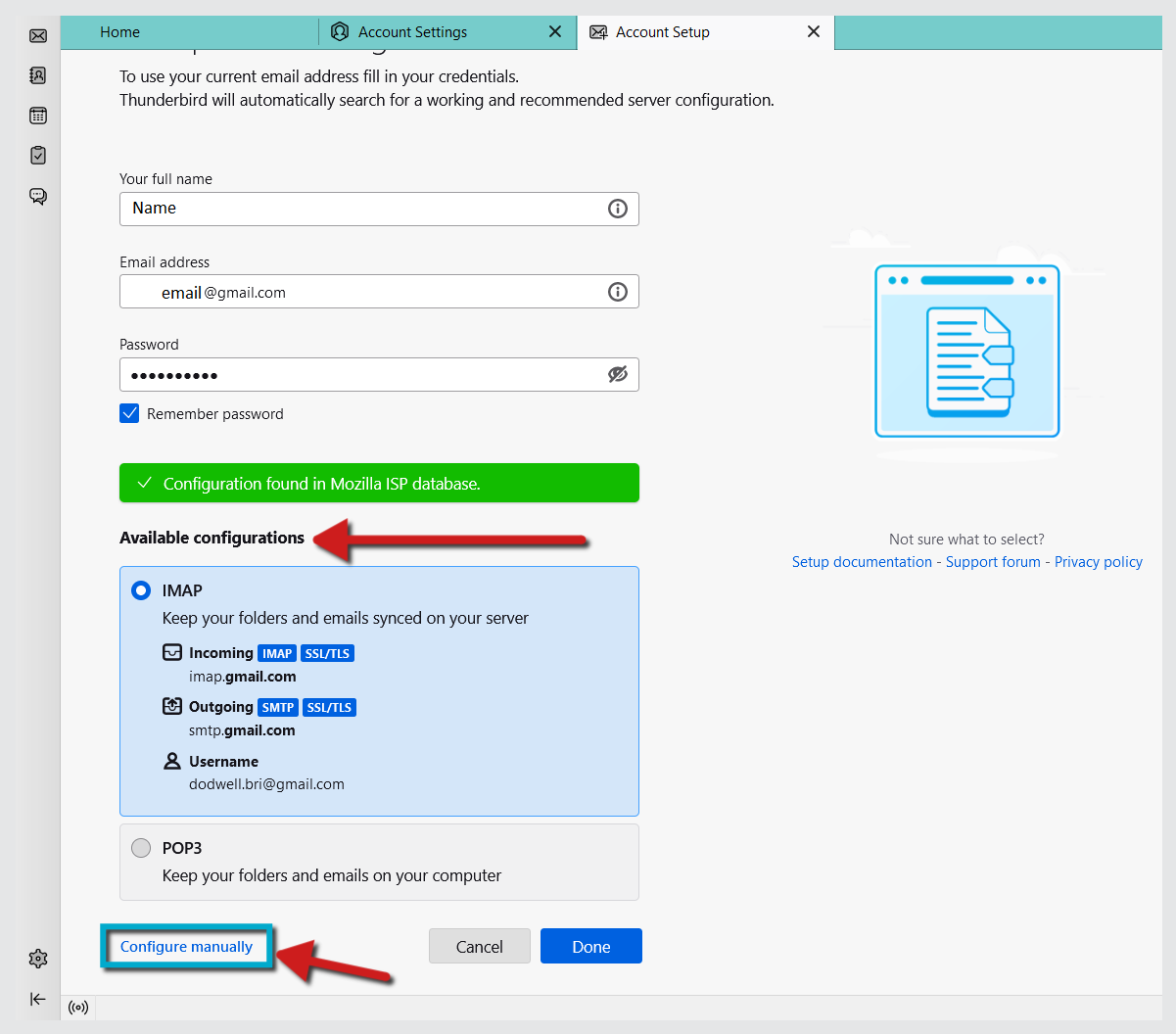
Task: Select the IMAP configuration radio button
Action: click(141, 590)
